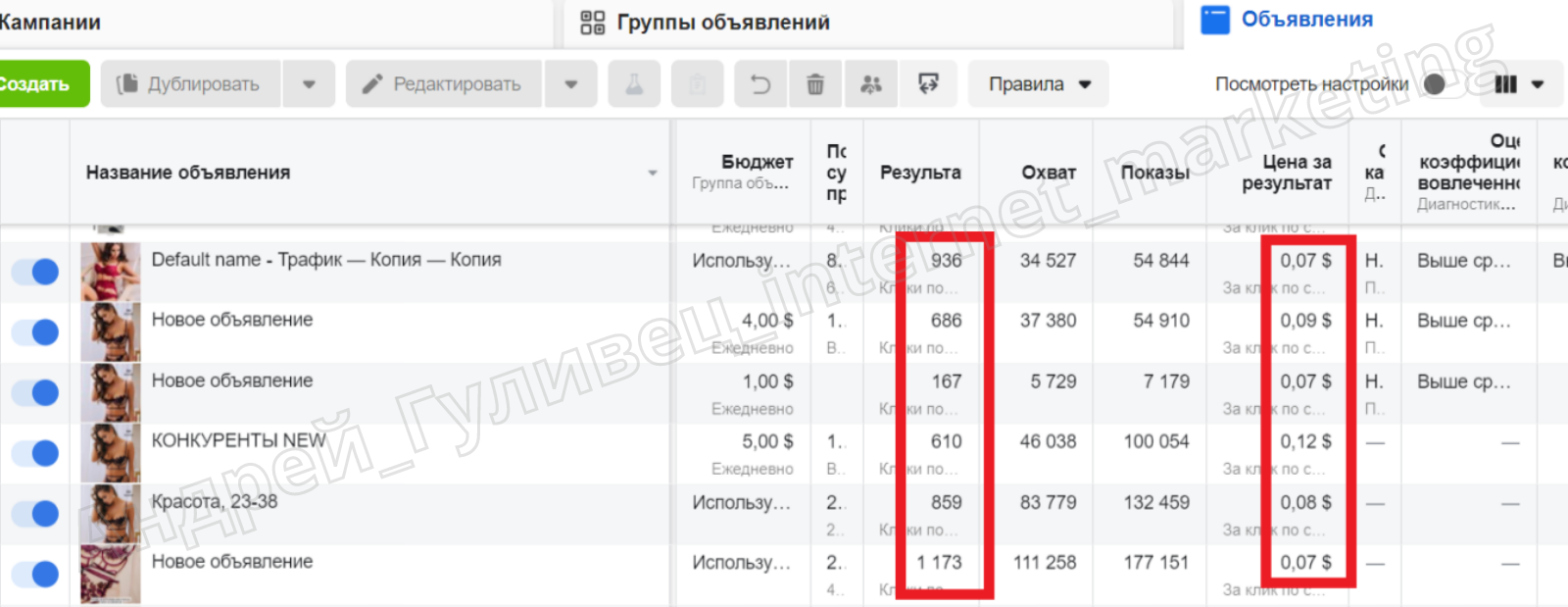Click the impressions value 100 054

tap(1156, 441)
